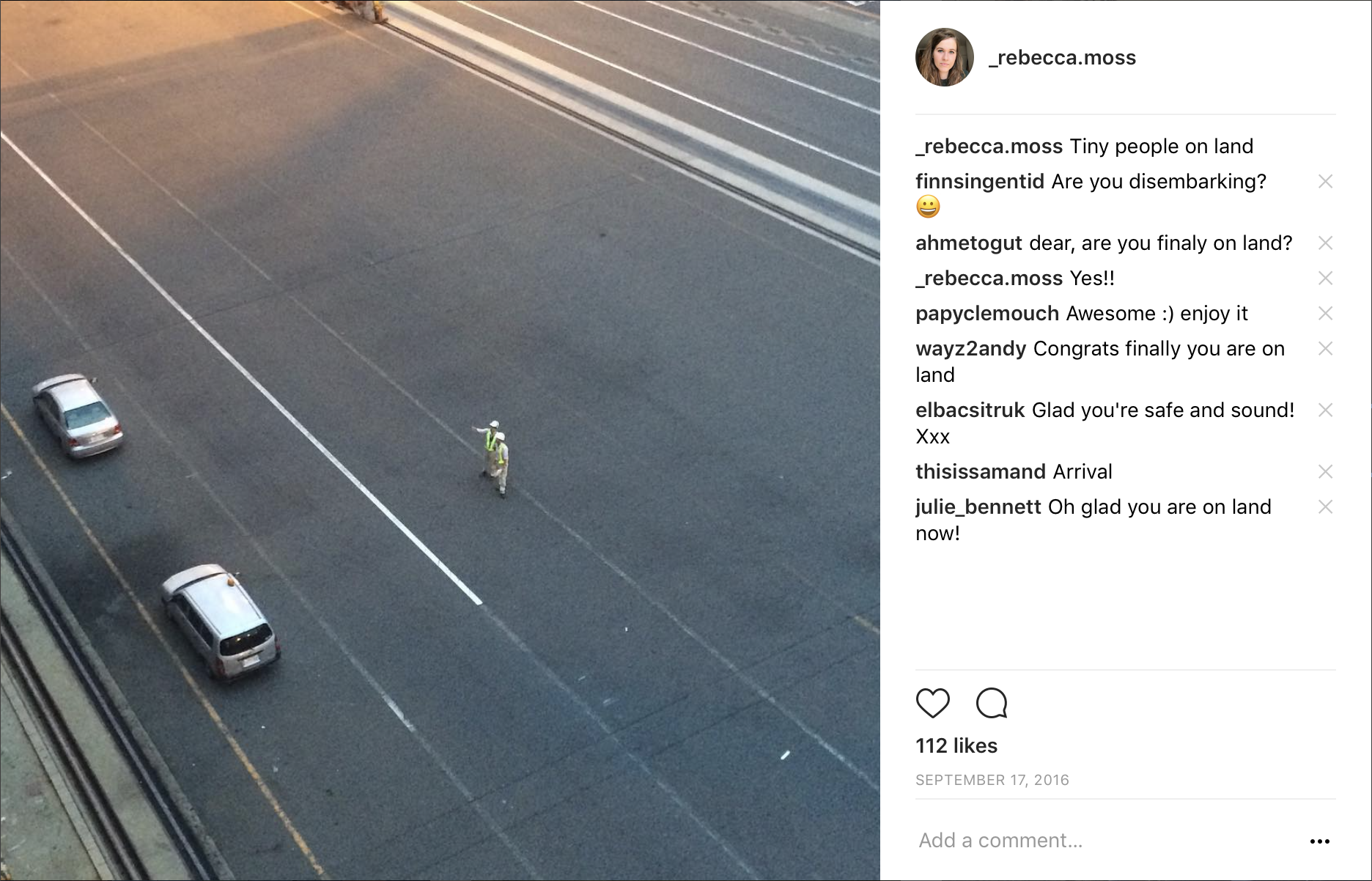
Task: Visit _rebecca.moss profile from header username
Action: [x=1062, y=58]
